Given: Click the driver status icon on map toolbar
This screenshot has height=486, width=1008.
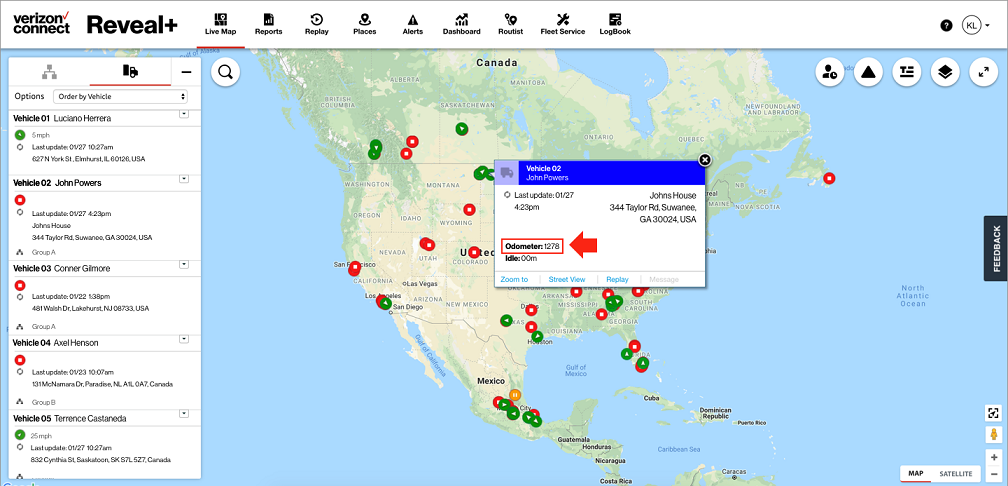Looking at the screenshot, I should (x=830, y=72).
